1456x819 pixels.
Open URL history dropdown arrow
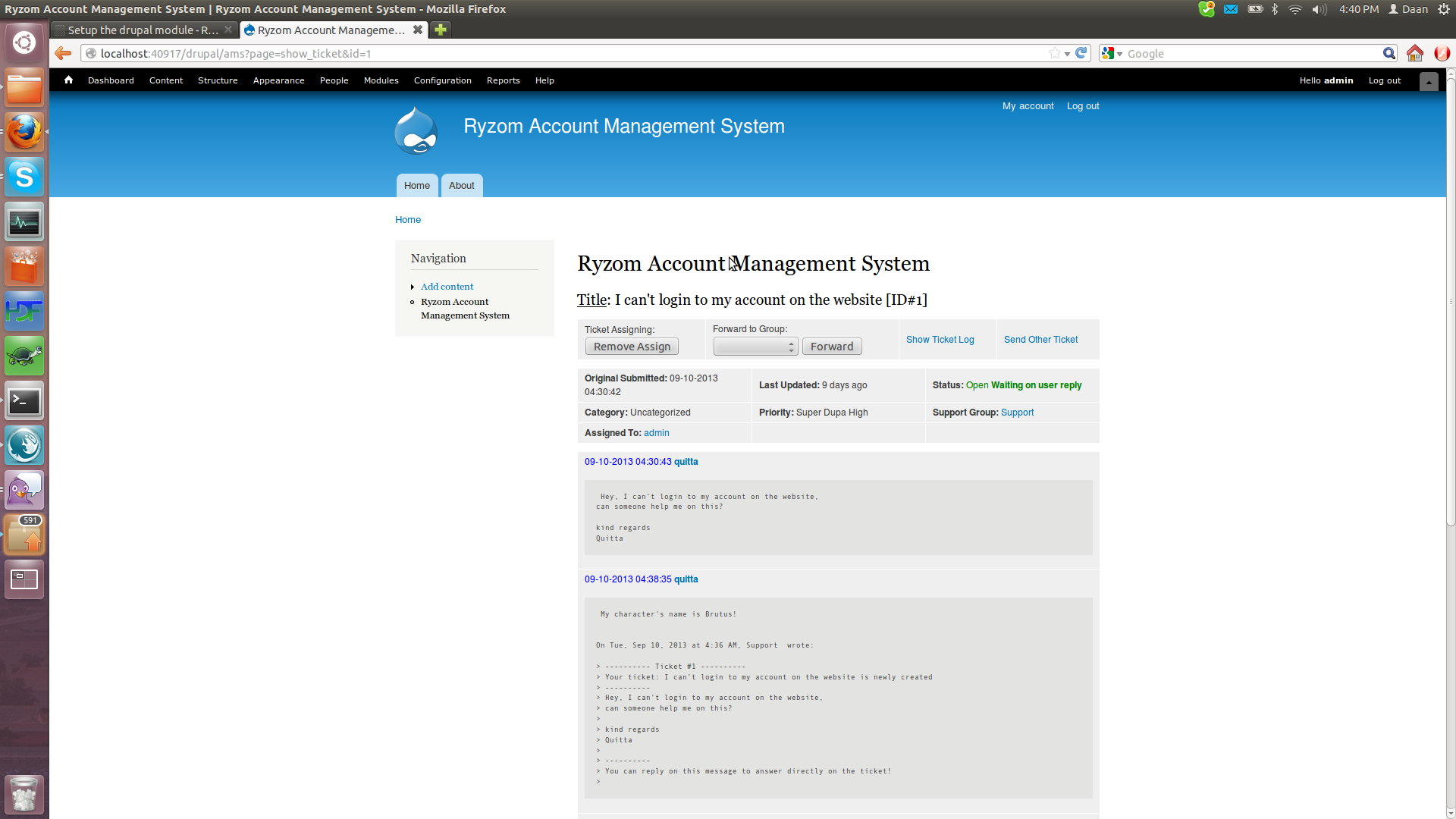tap(1067, 54)
